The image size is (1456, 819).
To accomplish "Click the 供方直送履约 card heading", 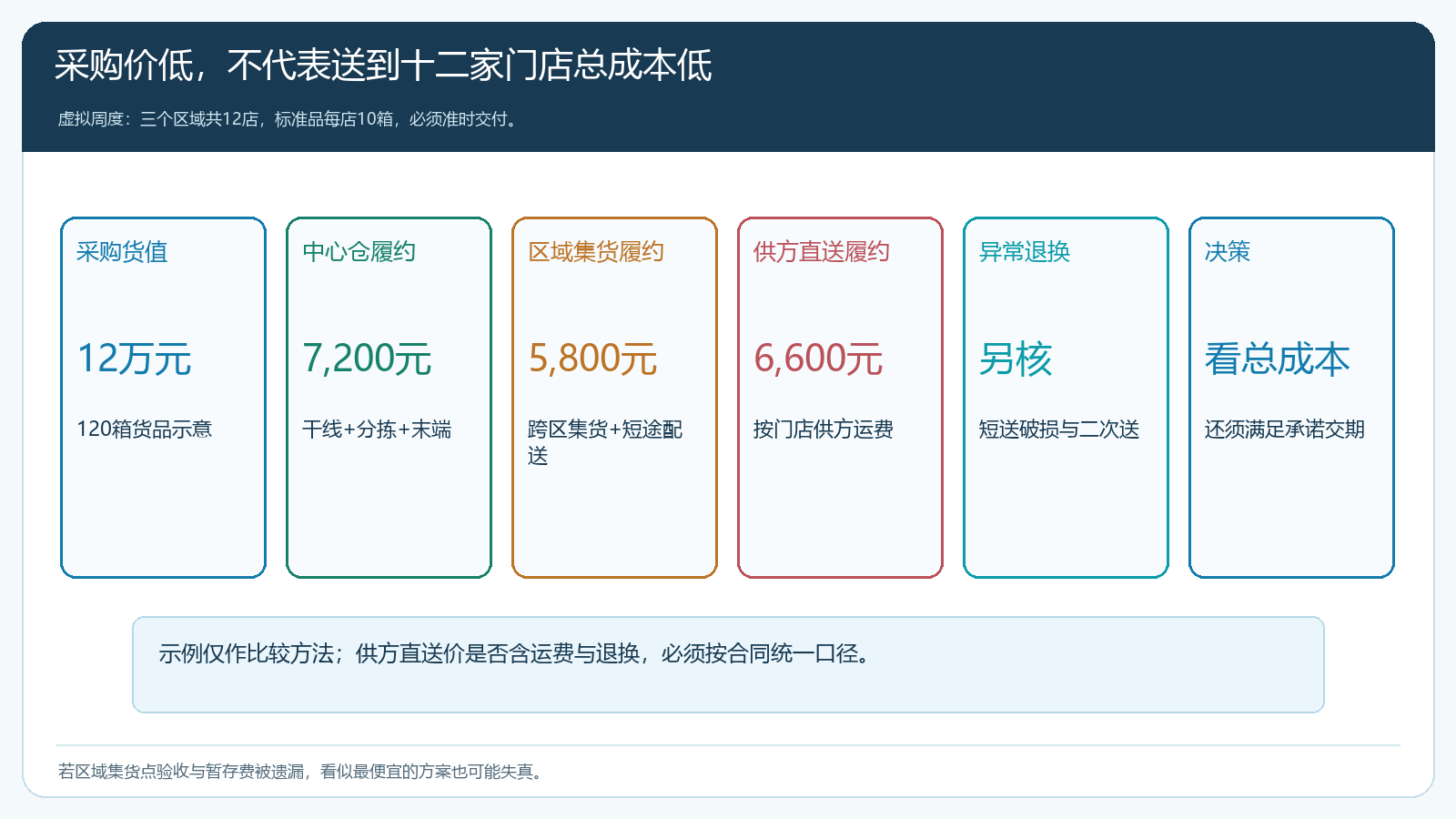I will (x=822, y=252).
